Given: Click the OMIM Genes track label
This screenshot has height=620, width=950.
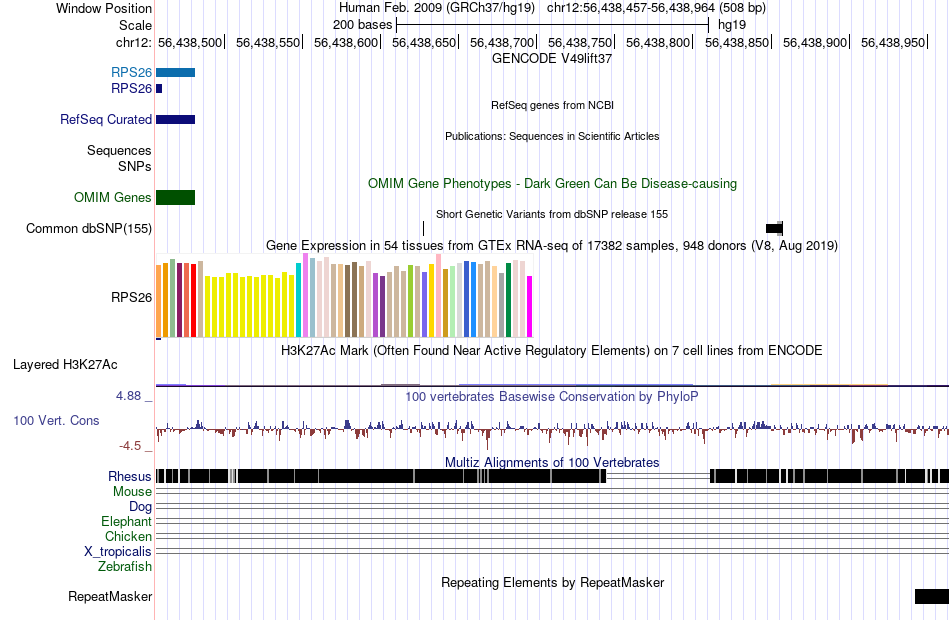Looking at the screenshot, I should click(112, 198).
